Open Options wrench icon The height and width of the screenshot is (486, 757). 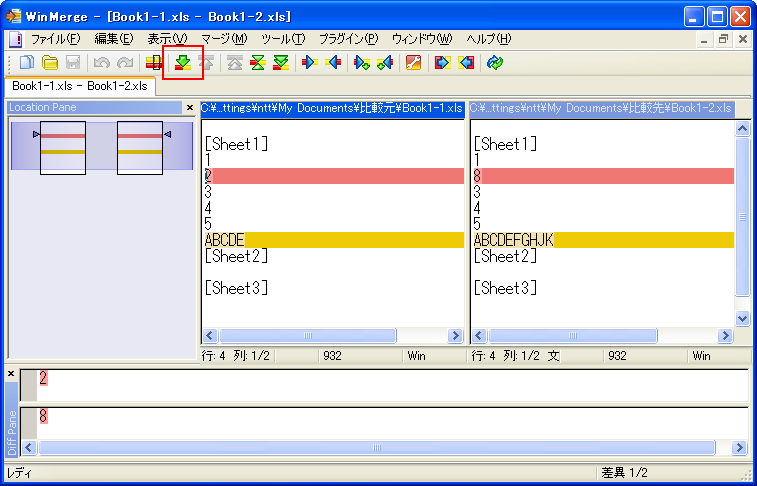[414, 63]
